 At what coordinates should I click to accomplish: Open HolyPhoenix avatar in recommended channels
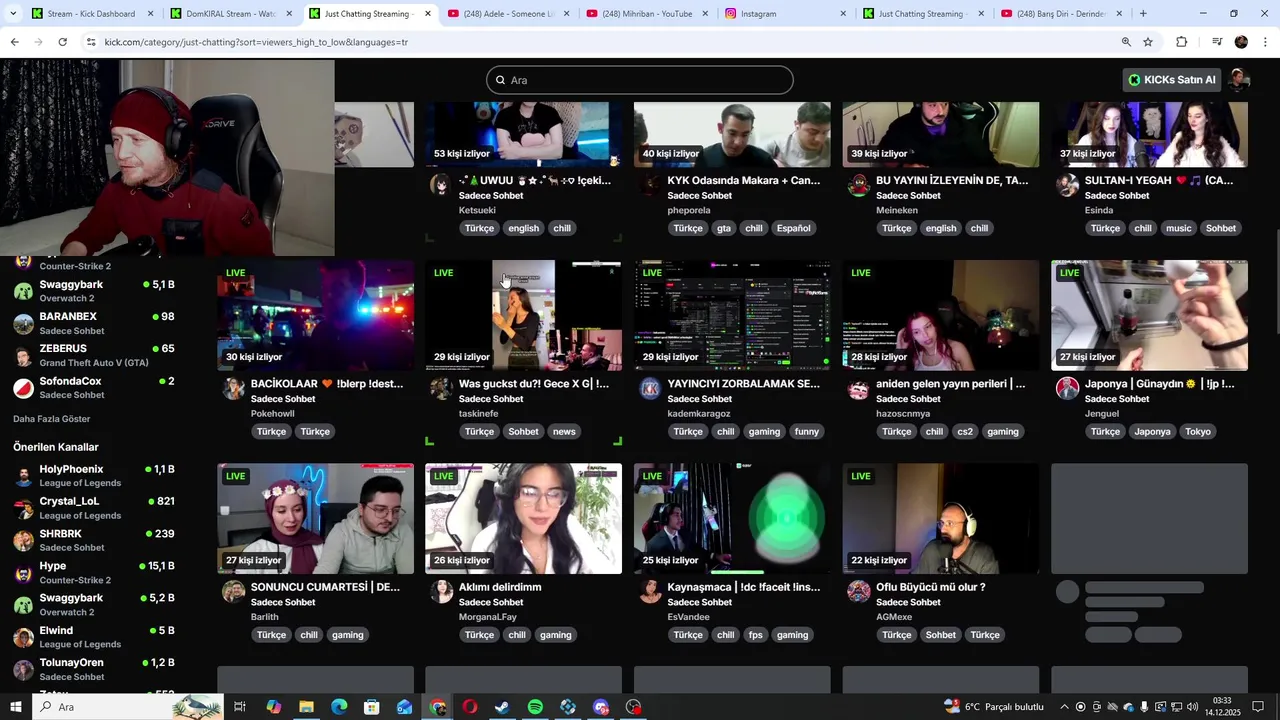pos(23,476)
